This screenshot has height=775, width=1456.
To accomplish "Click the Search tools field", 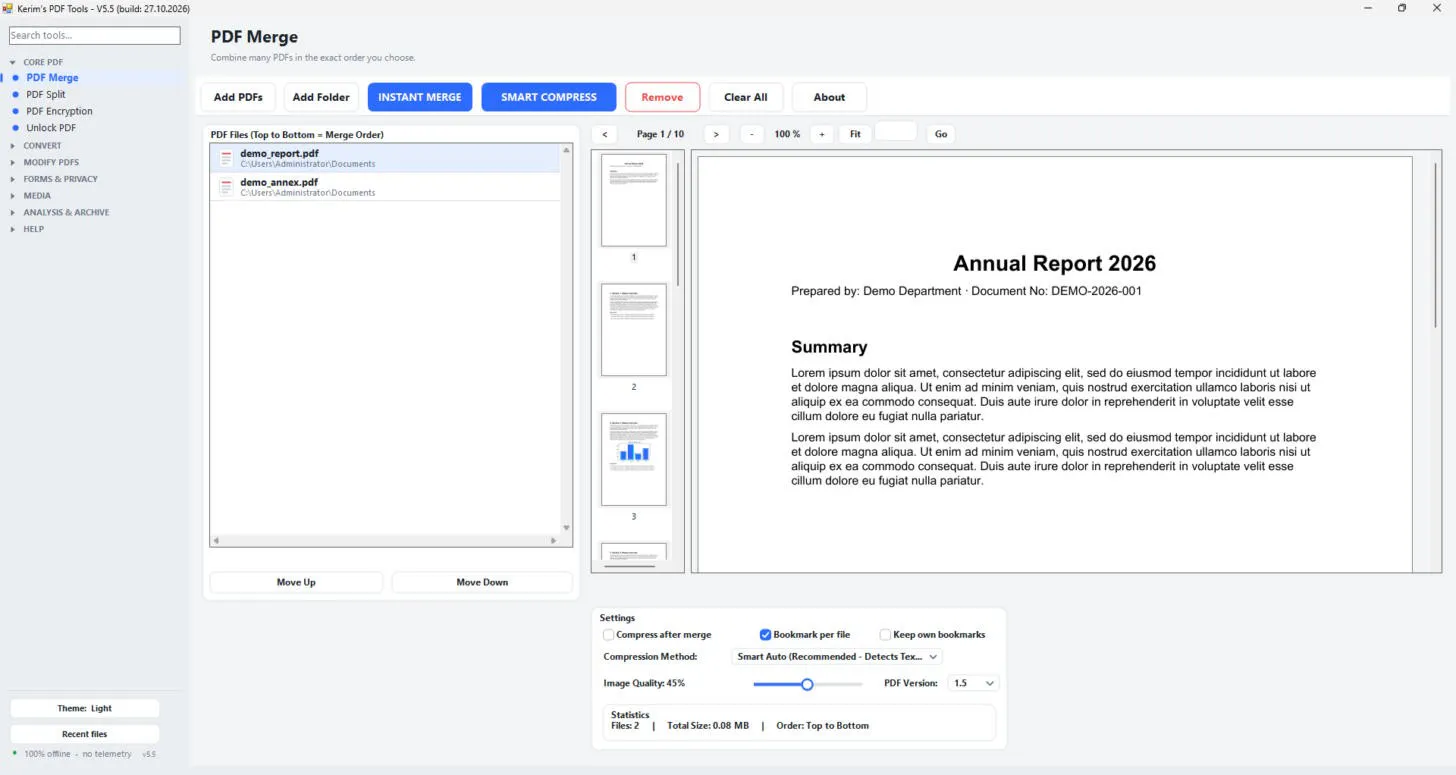I will (95, 35).
